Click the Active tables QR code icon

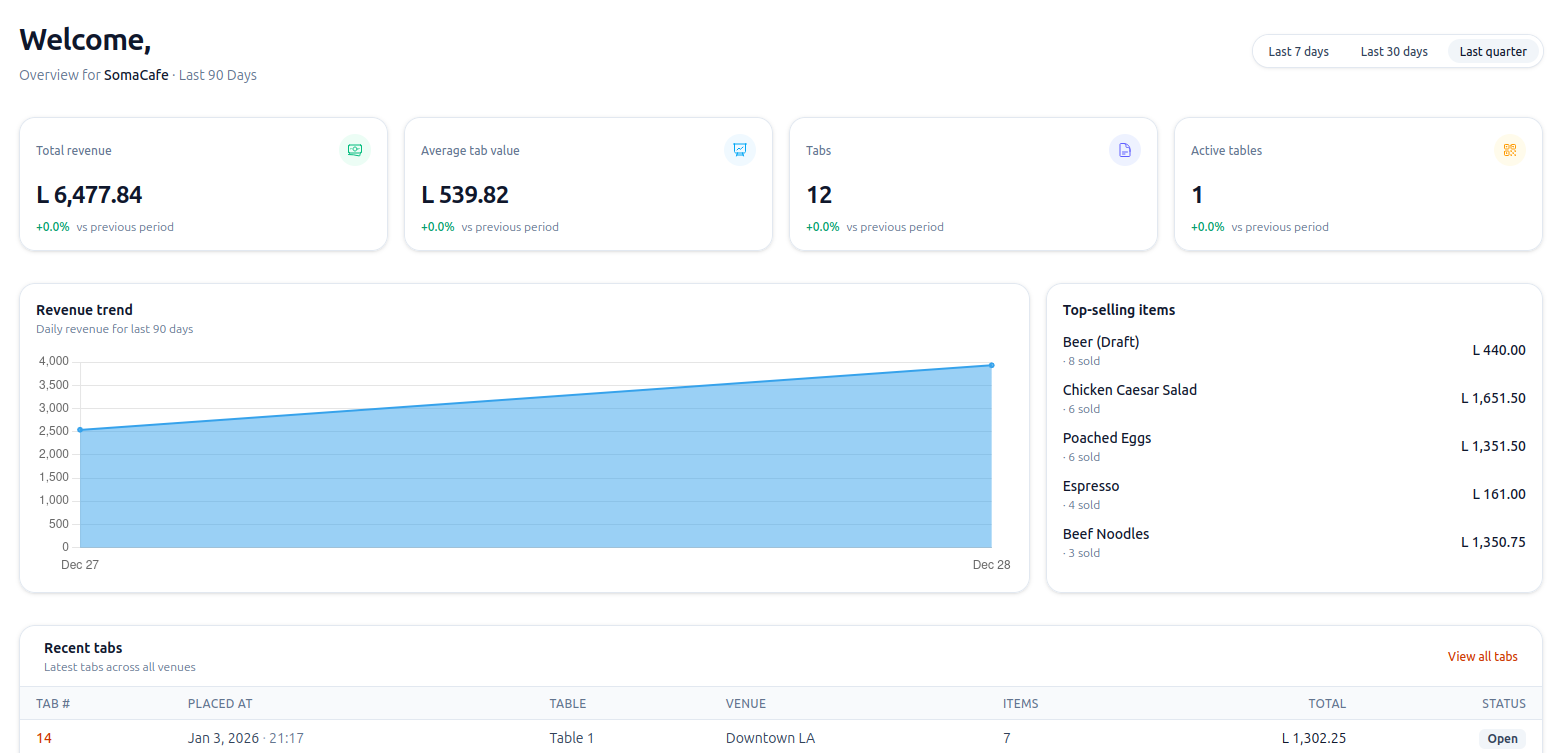[x=1509, y=150]
